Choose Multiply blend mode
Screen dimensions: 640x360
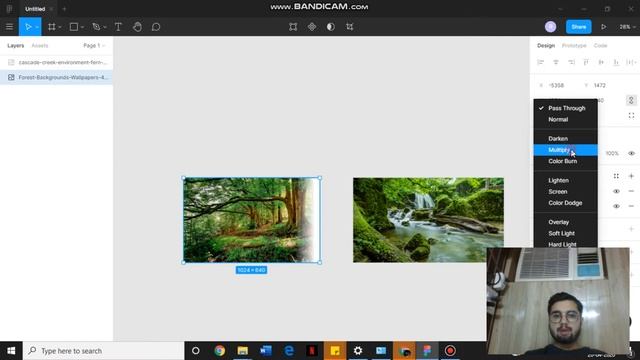pyautogui.click(x=566, y=150)
